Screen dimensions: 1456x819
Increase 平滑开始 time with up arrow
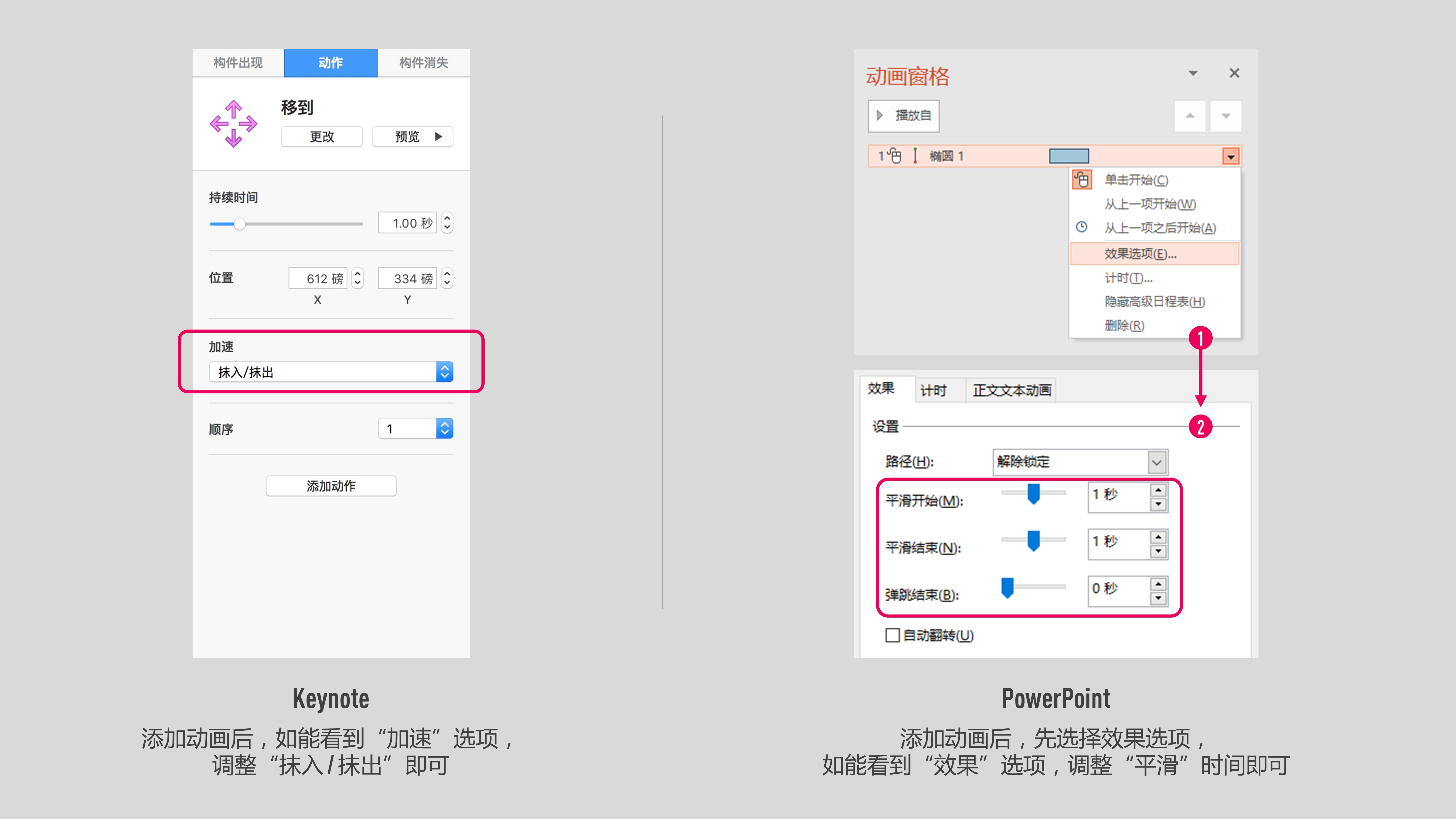[1159, 490]
